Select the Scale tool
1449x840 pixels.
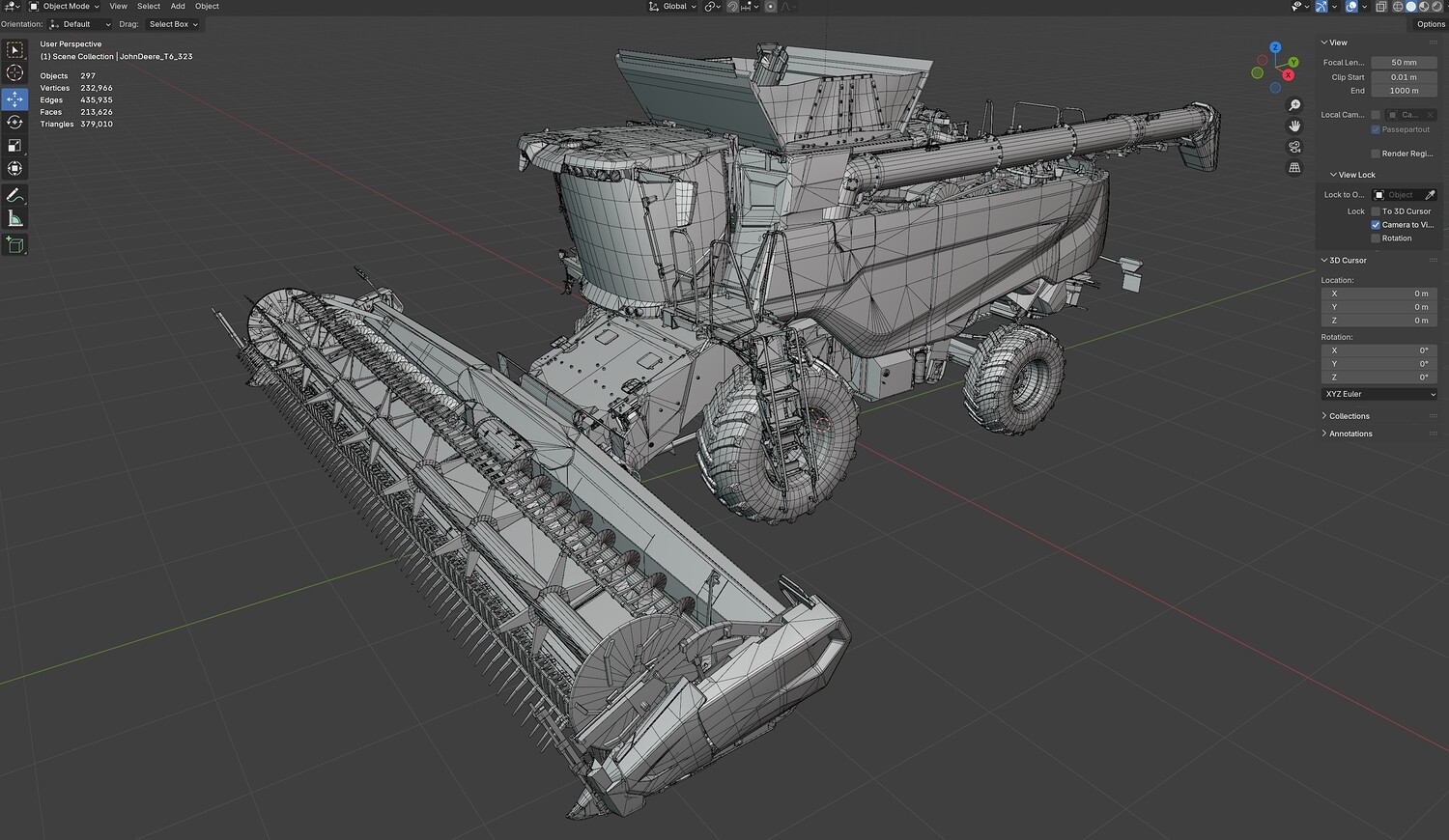tap(14, 146)
